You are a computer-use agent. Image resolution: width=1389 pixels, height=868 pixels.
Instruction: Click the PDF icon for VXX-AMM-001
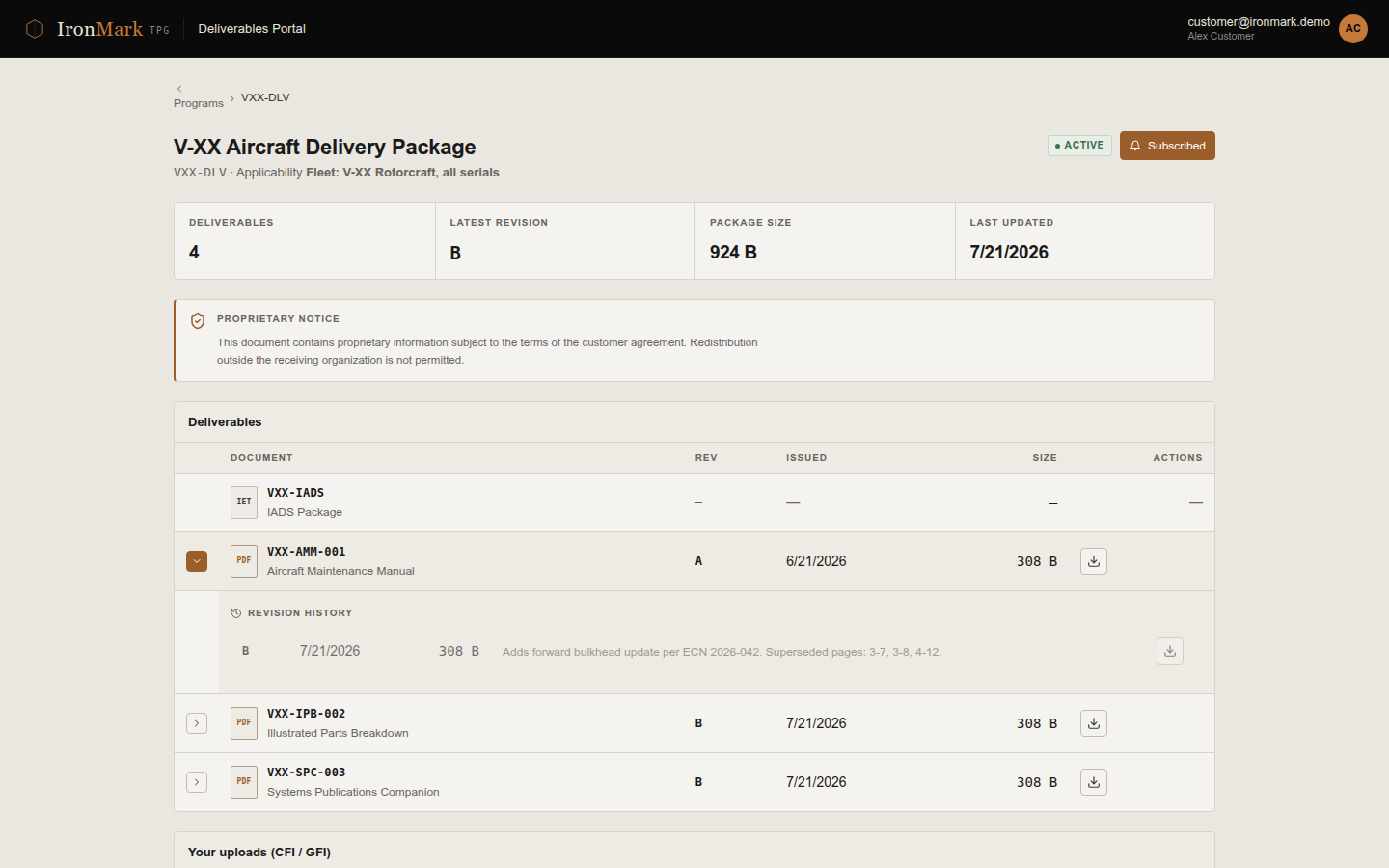(244, 561)
